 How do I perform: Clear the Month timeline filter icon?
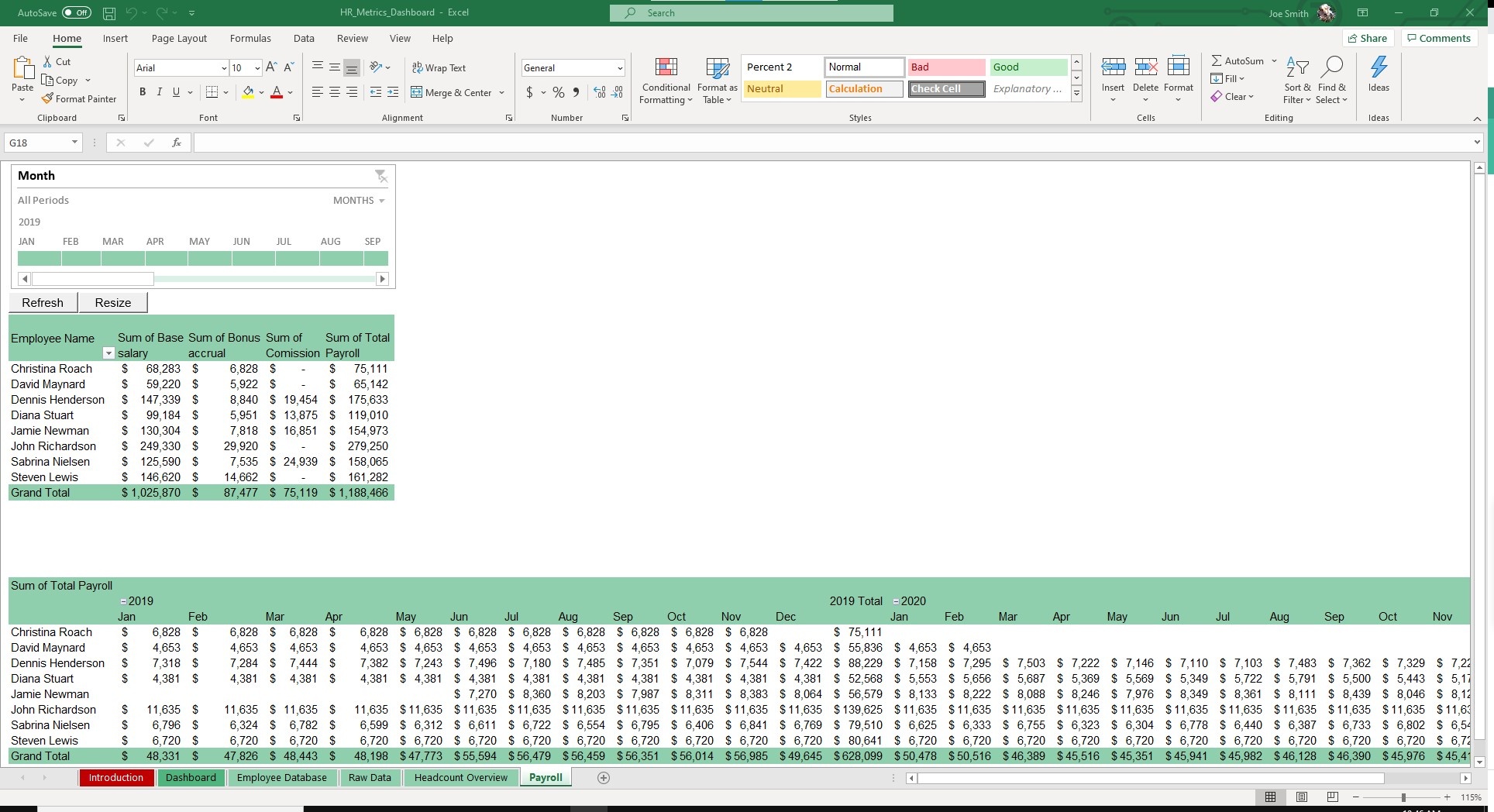click(380, 176)
